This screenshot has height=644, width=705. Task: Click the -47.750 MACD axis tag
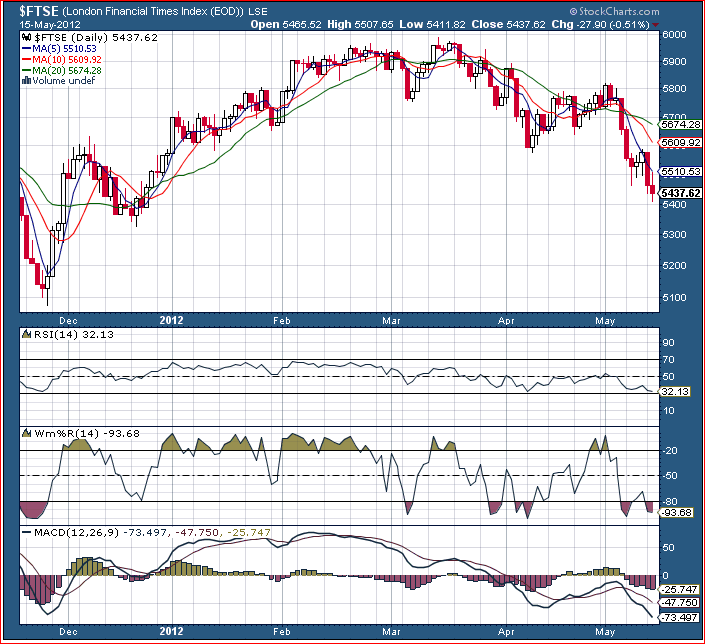tap(679, 603)
